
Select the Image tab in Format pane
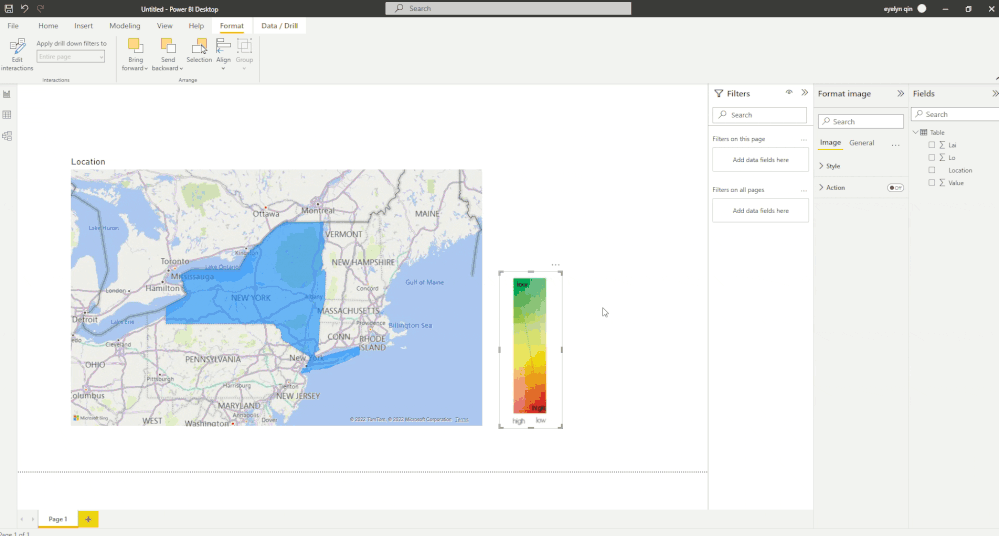830,143
